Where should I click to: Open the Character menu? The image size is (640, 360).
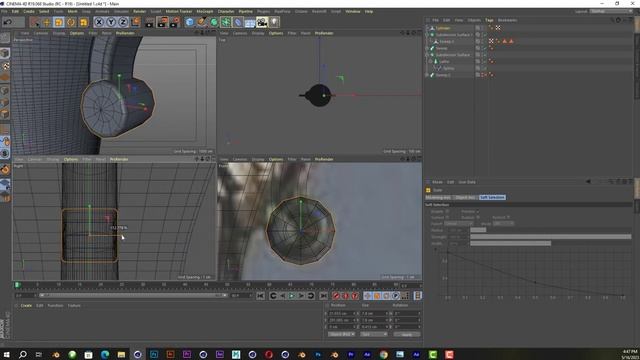[x=226, y=11]
